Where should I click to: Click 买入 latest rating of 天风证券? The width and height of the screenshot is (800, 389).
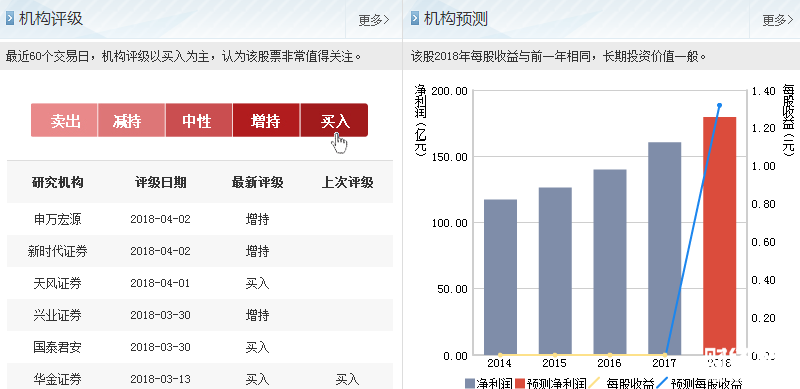pyautogui.click(x=257, y=283)
